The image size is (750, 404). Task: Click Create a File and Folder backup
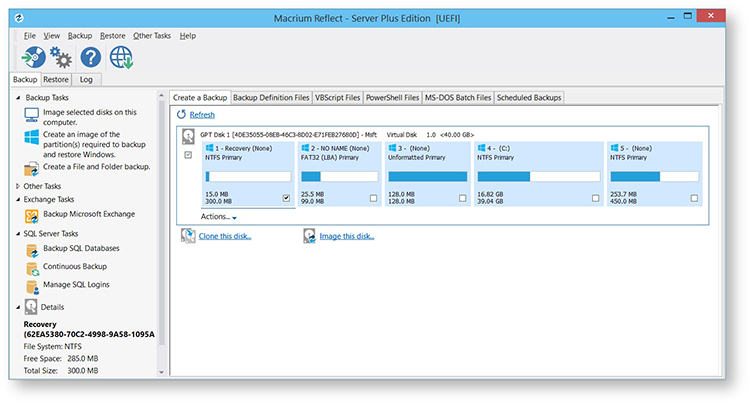coord(97,167)
